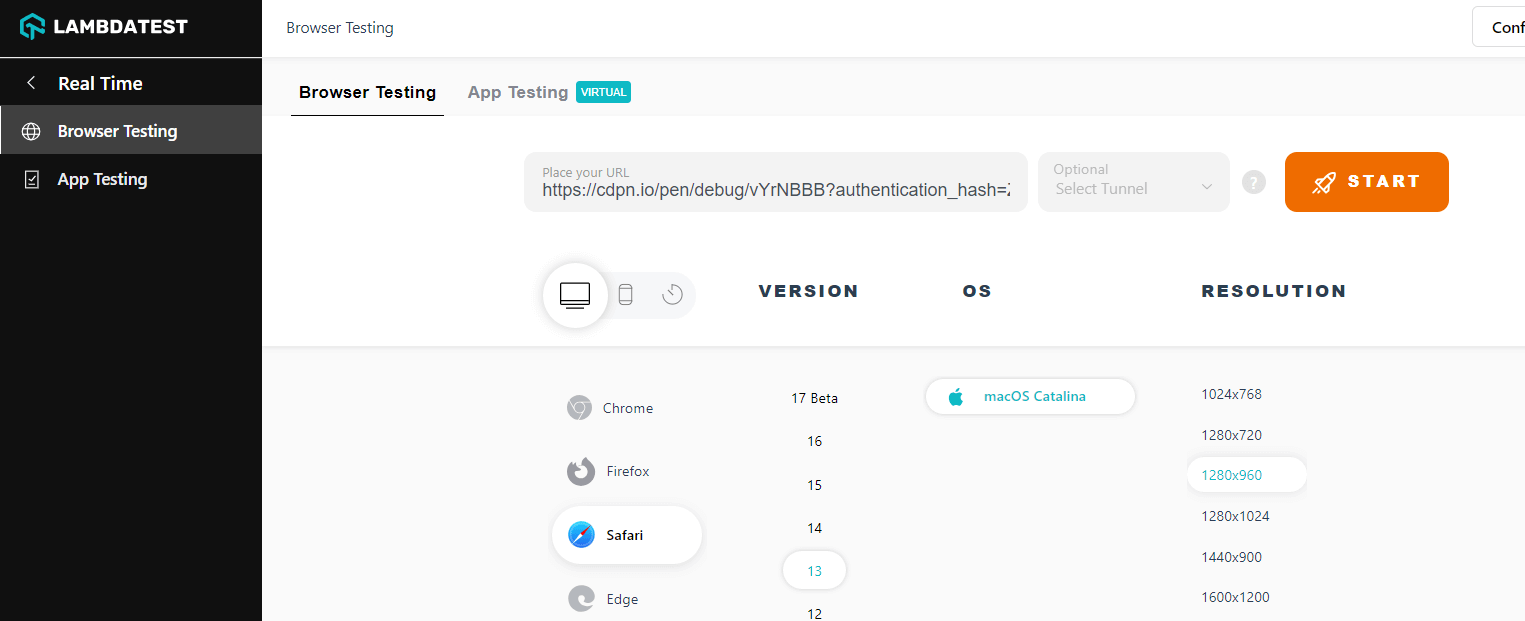Click the RESOLUTION column header
Viewport: 1525px width, 621px height.
1274,291
